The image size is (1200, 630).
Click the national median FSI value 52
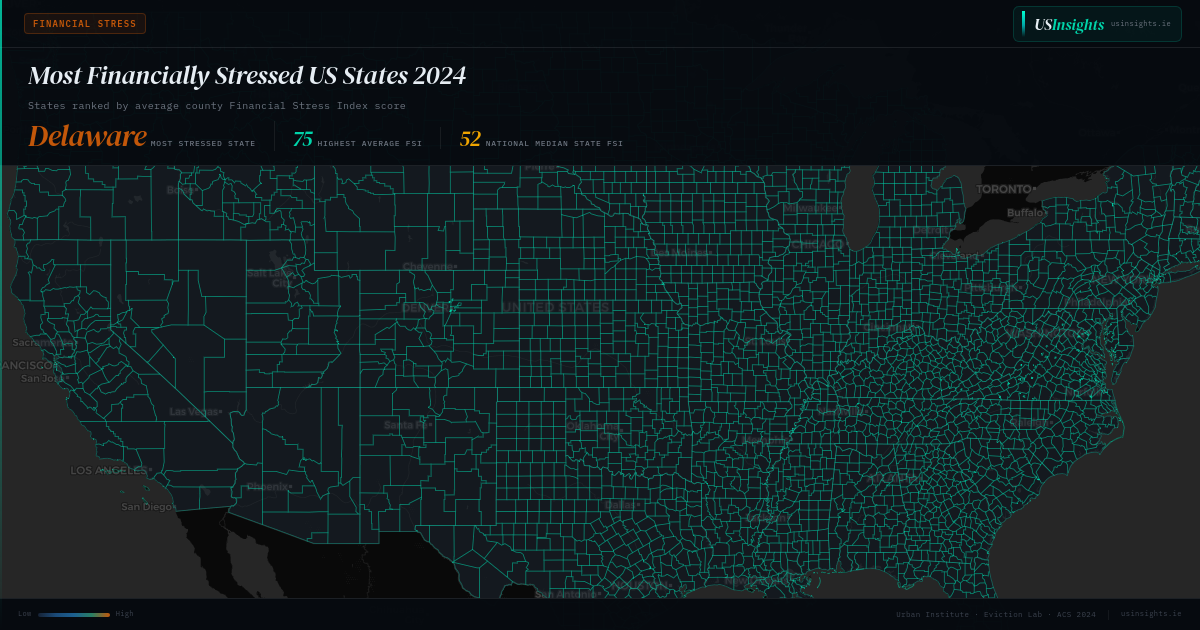click(x=470, y=139)
